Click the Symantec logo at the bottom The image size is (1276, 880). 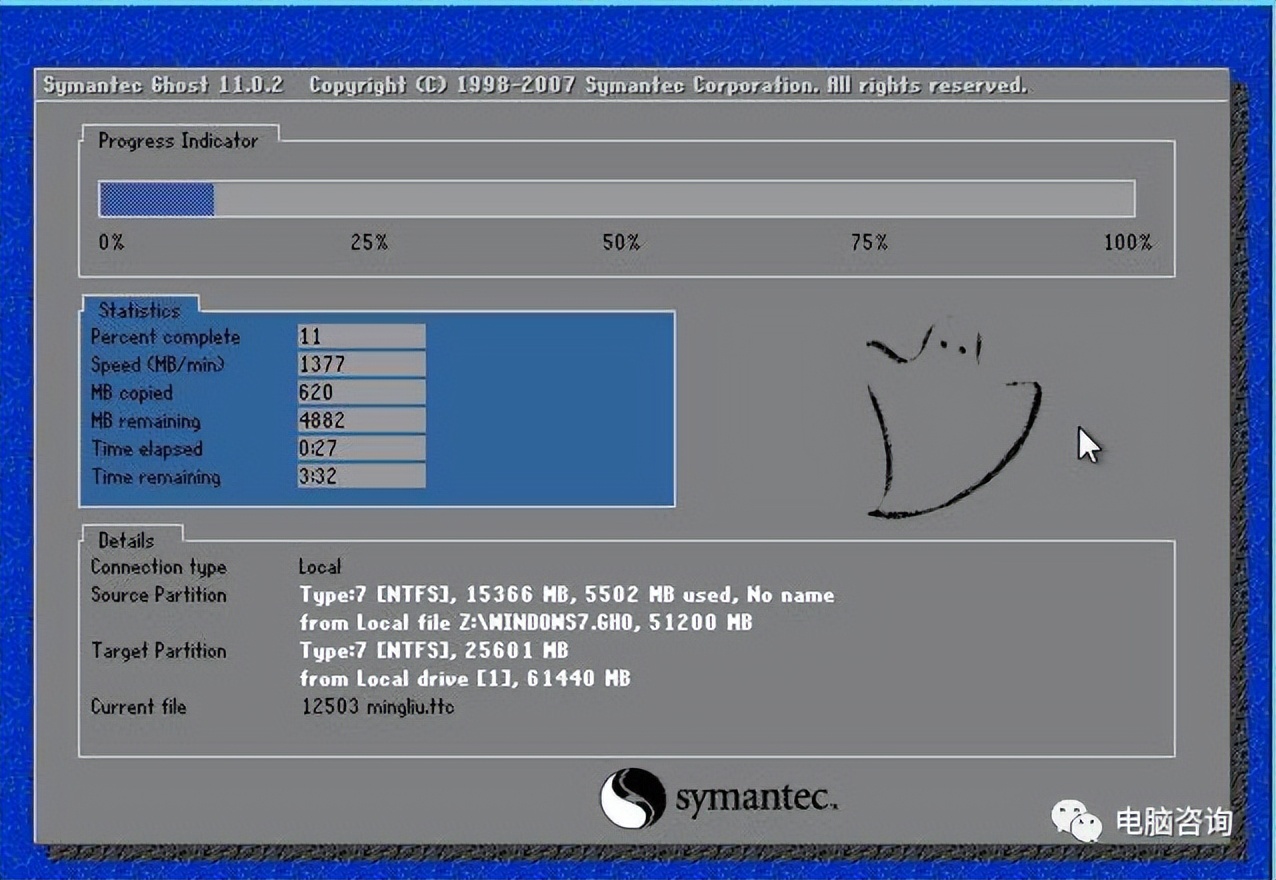(x=720, y=797)
